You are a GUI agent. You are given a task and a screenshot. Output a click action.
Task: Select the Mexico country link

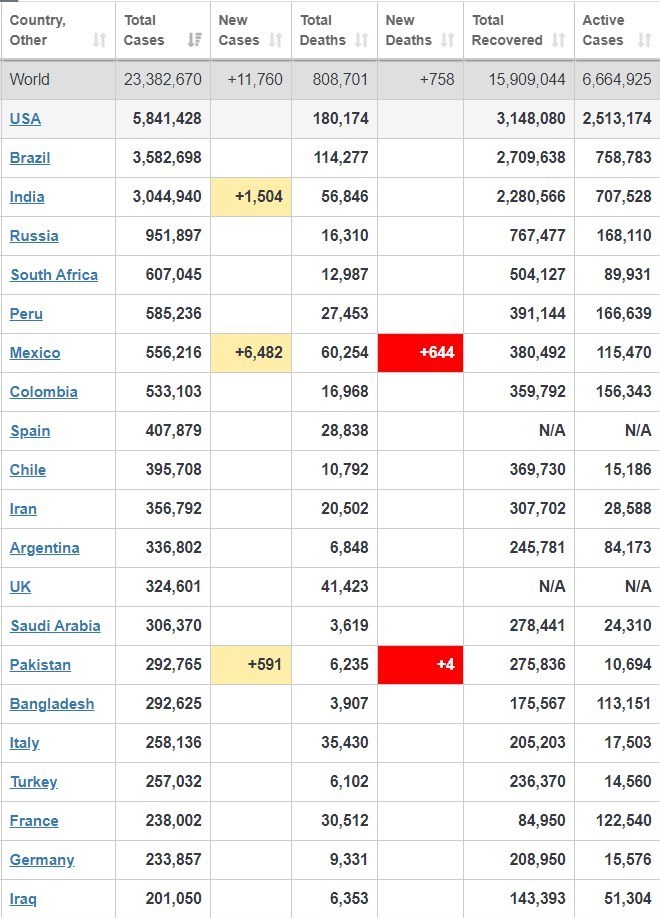pos(35,353)
